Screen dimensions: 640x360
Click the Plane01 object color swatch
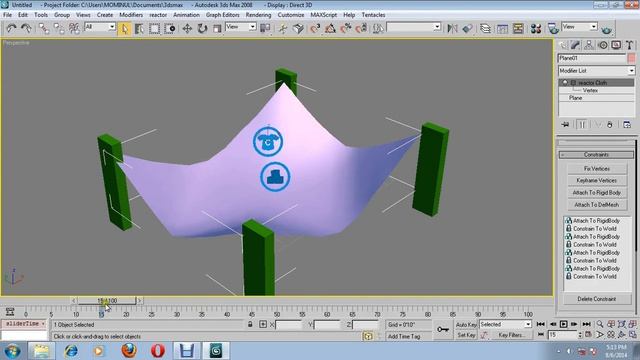(632, 58)
